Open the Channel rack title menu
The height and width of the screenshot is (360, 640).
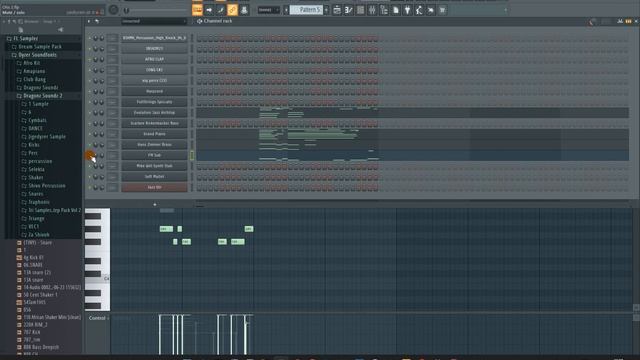click(218, 21)
